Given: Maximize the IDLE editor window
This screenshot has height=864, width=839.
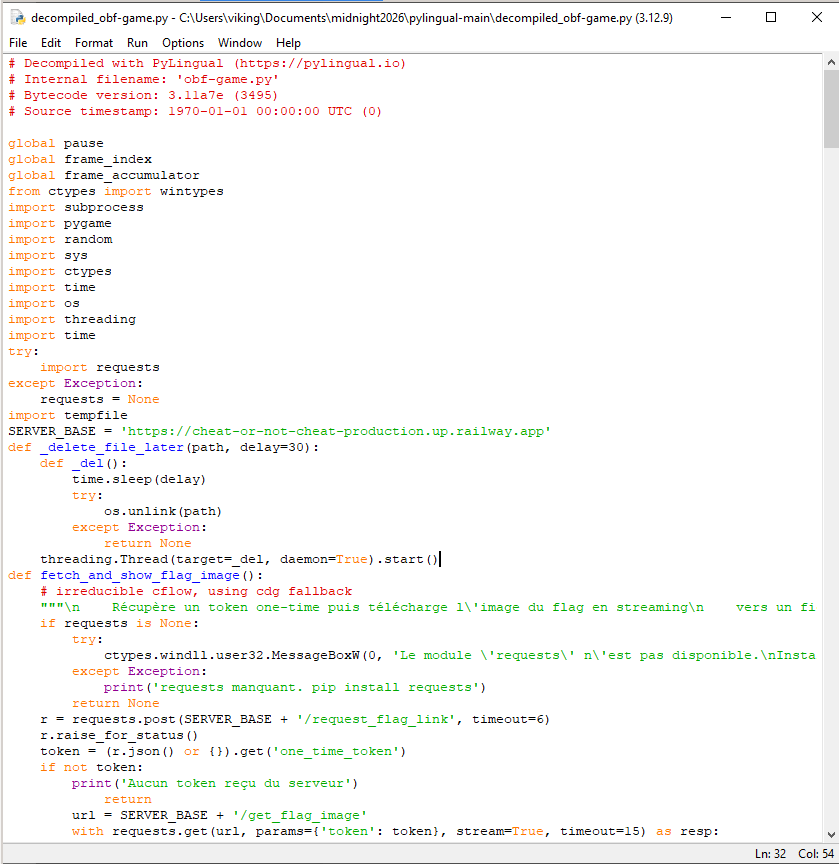Looking at the screenshot, I should click(x=770, y=18).
